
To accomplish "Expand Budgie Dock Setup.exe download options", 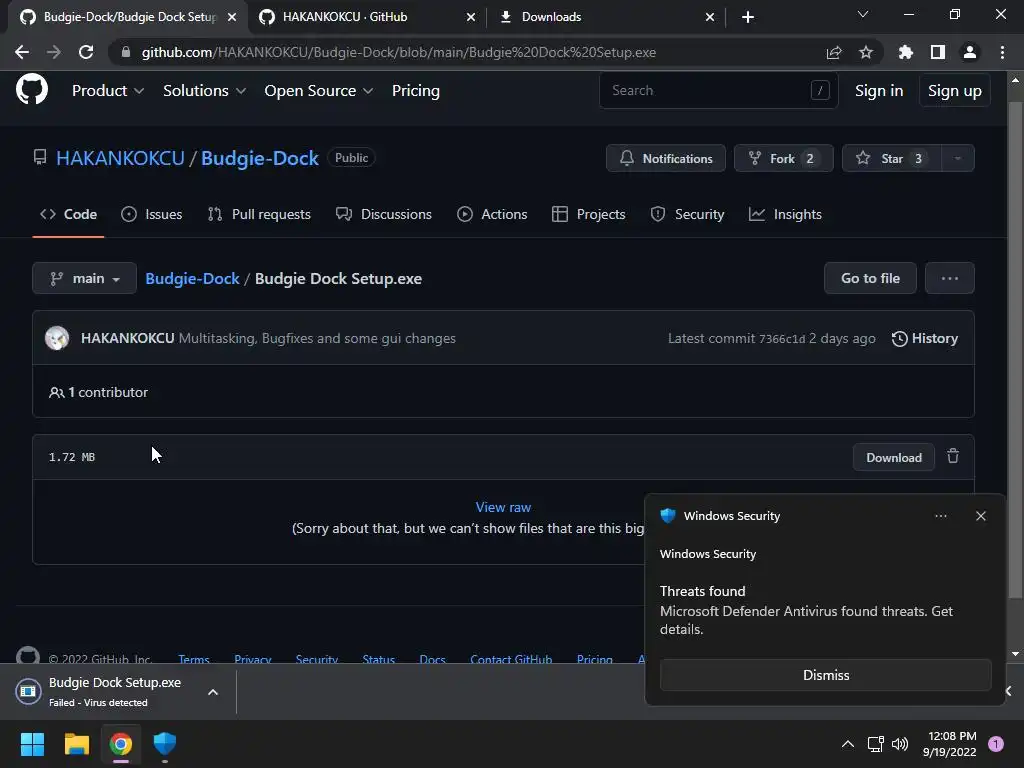I will (213, 692).
